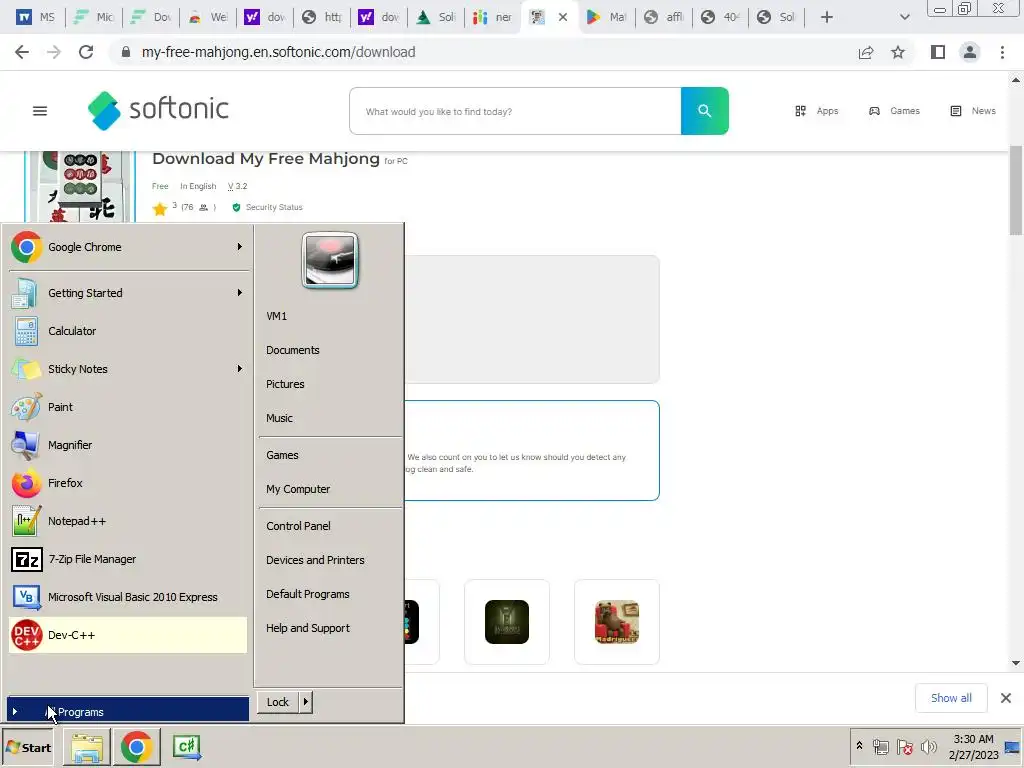Click the taskbar clock showing 3:30 AM
Image resolution: width=1024 pixels, height=768 pixels.
pos(973,746)
